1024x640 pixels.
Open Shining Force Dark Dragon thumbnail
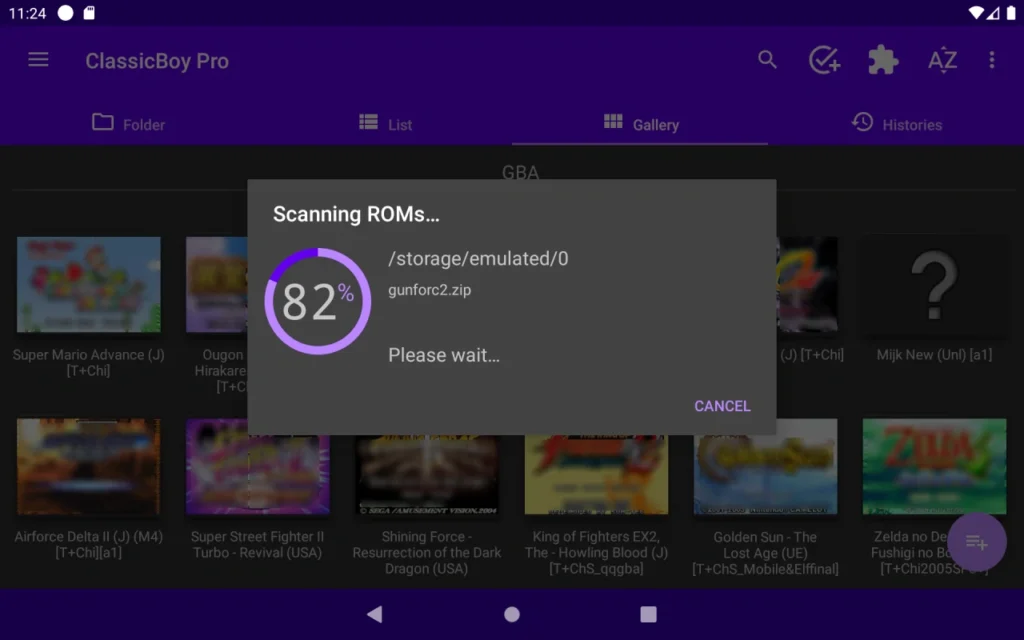[426, 474]
